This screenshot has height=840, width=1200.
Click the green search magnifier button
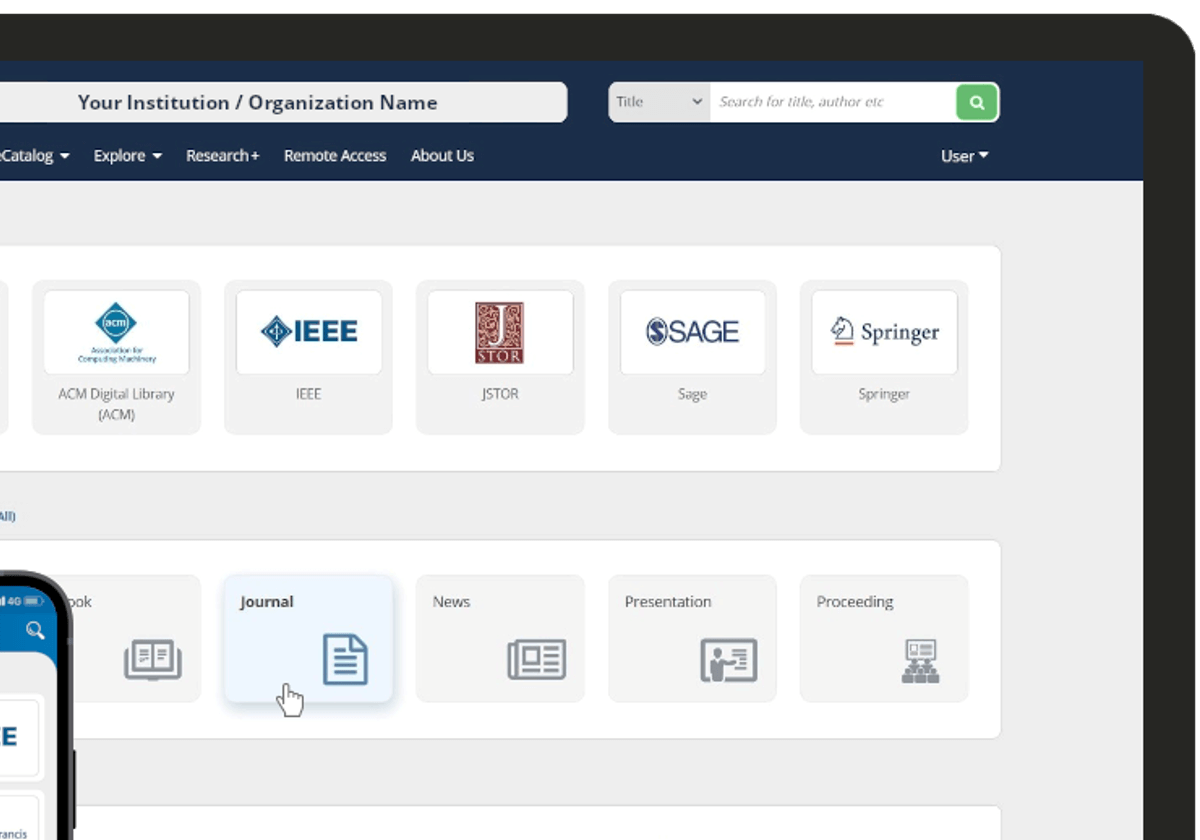[x=977, y=102]
